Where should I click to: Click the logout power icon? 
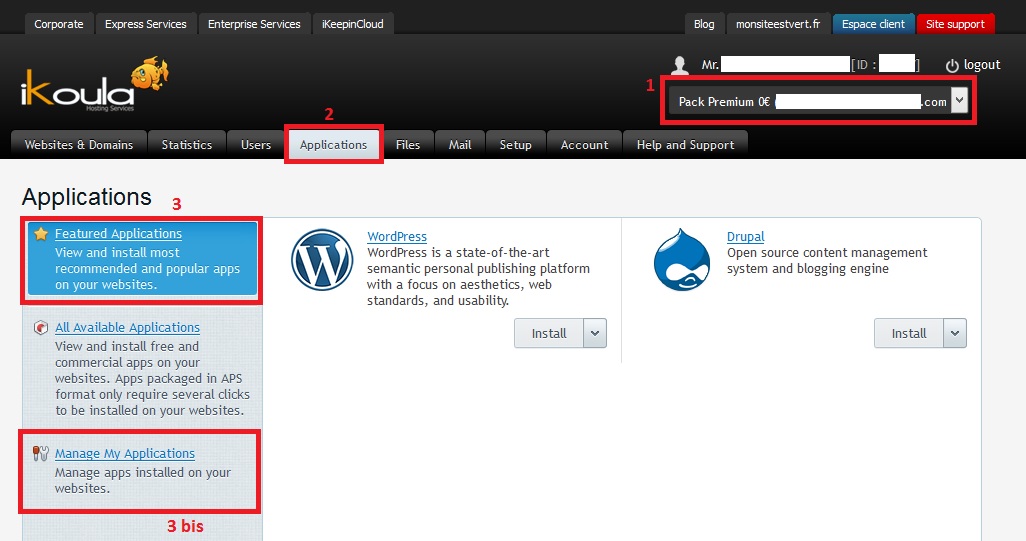[x=951, y=65]
